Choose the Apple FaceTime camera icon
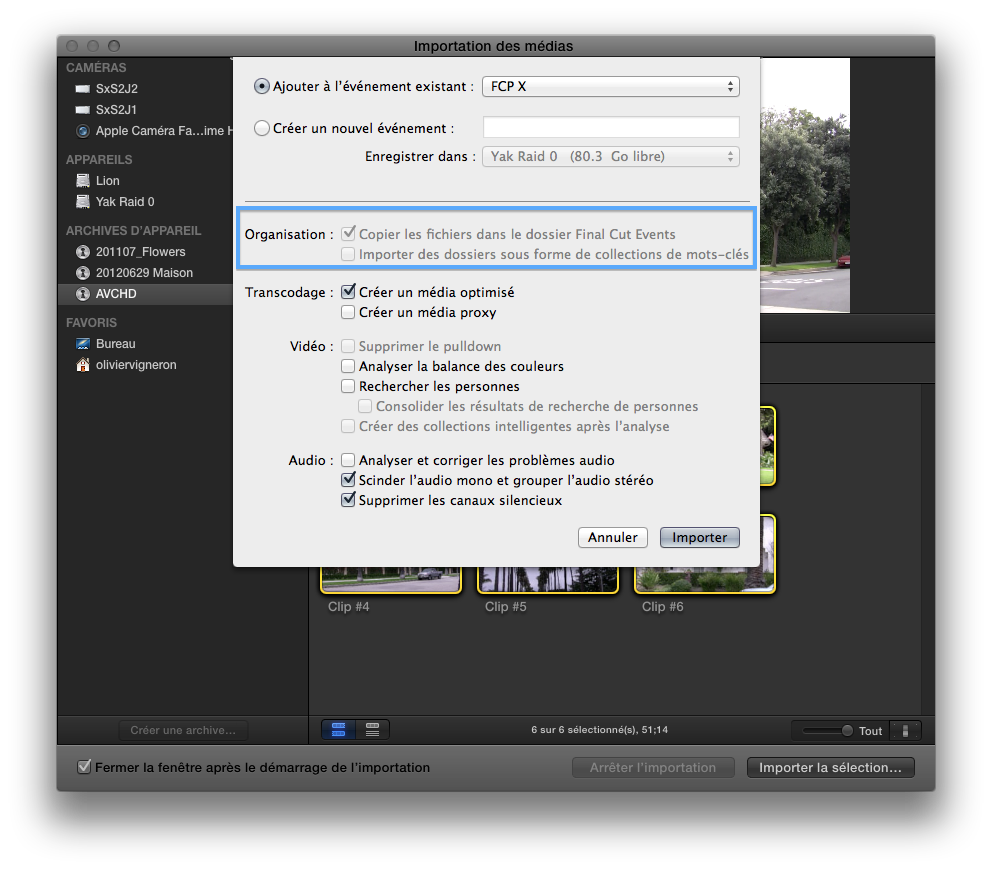The width and height of the screenshot is (992, 870). (x=82, y=131)
